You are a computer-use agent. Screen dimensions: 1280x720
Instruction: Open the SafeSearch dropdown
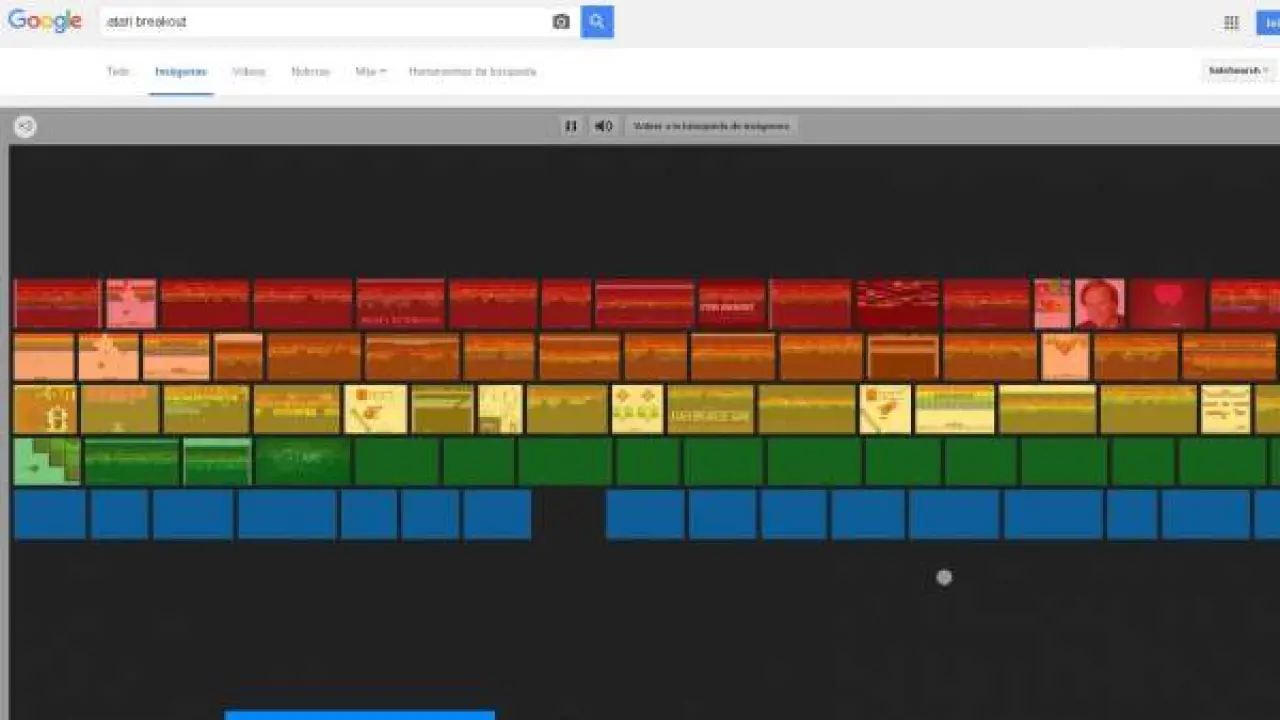click(1239, 71)
